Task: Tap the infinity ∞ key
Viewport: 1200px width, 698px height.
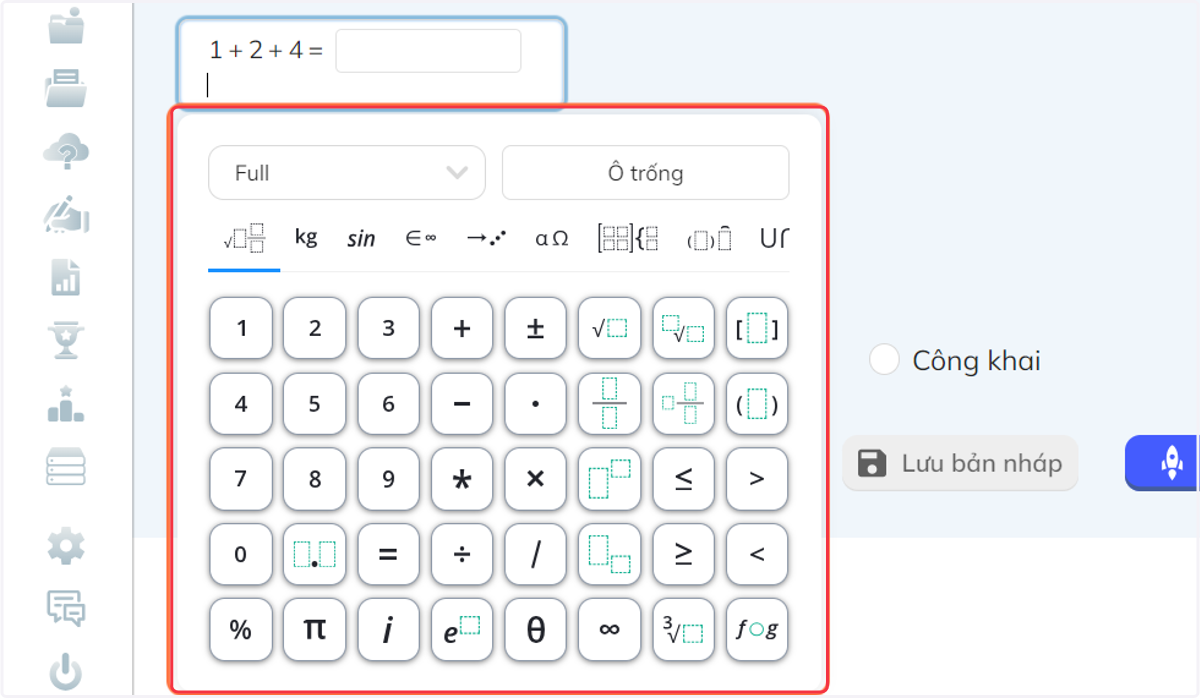Action: (609, 629)
